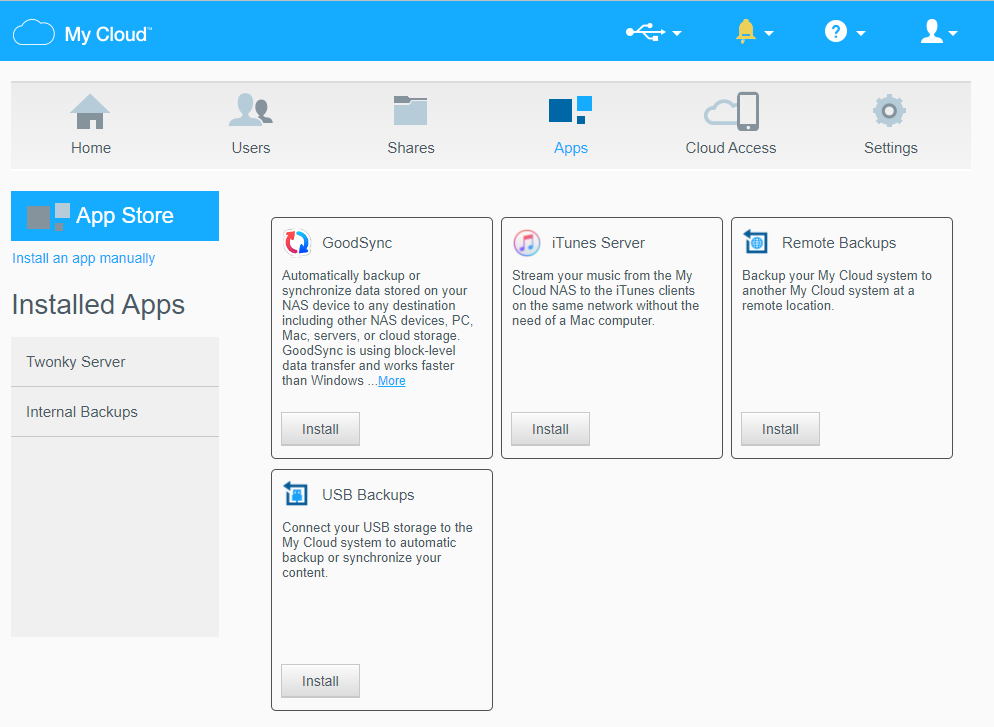
Task: Click the Home house icon
Action: 90,112
